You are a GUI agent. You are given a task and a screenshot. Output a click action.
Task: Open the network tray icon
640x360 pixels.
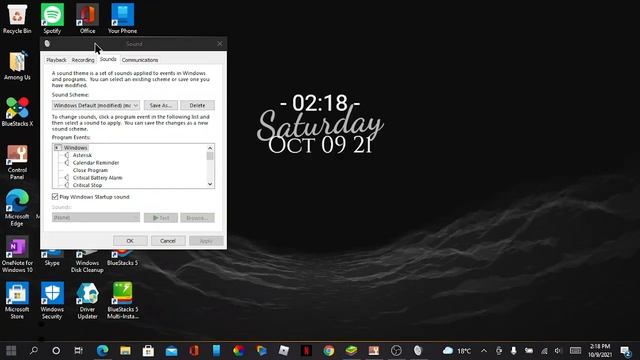click(544, 351)
